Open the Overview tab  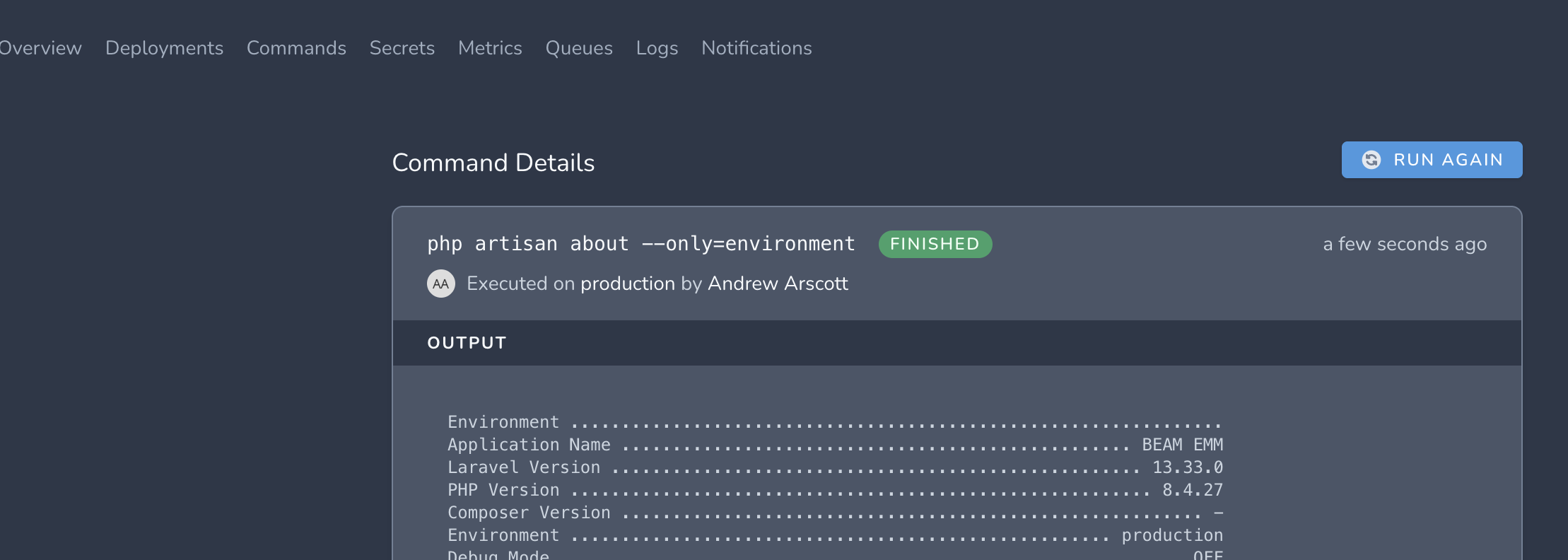tap(40, 48)
